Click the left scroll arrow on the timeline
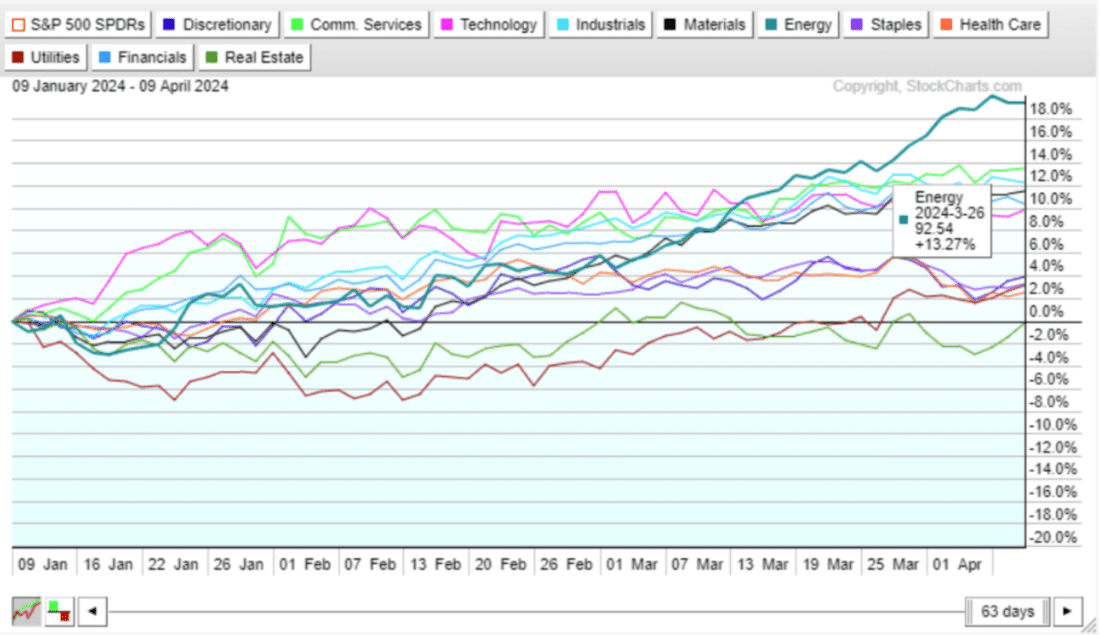 point(92,609)
